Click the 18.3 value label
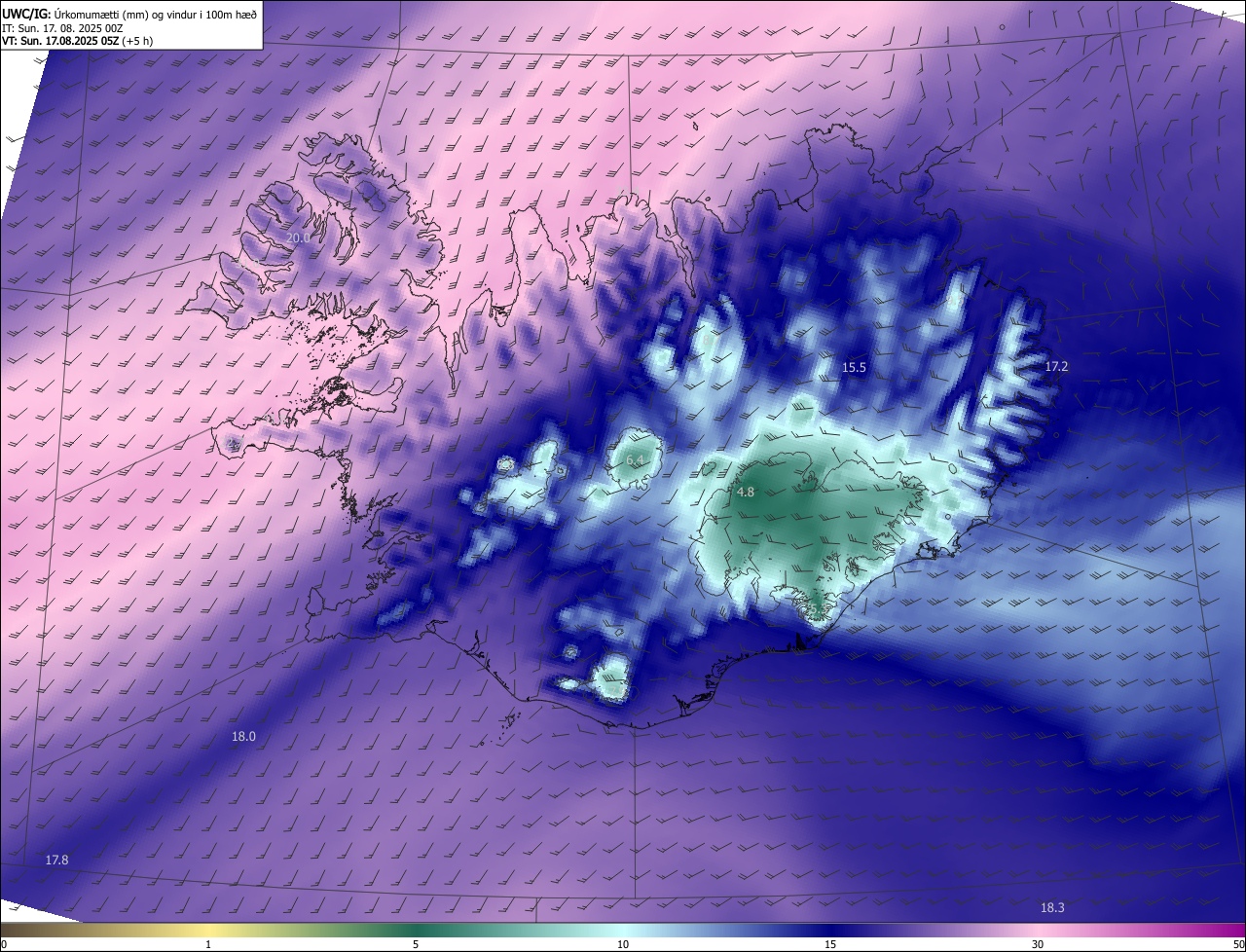This screenshot has width=1246, height=952. 1052,907
